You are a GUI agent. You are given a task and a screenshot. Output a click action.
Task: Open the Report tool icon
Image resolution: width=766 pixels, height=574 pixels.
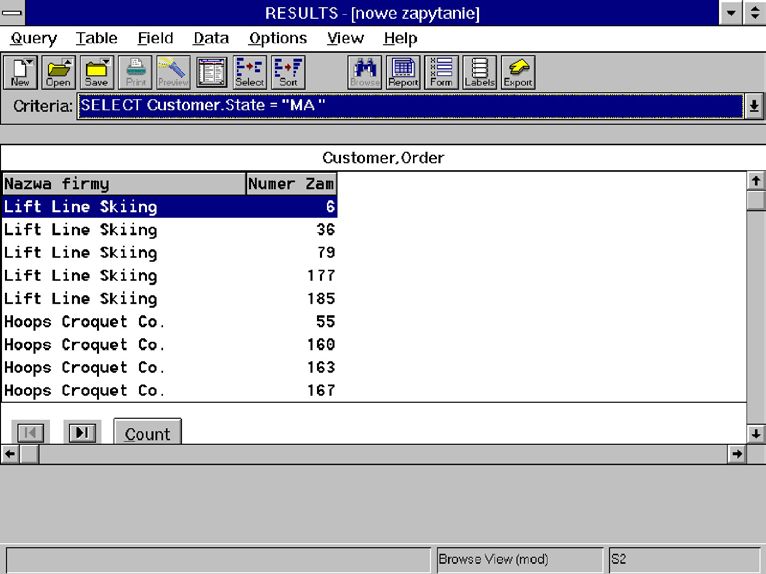pos(403,72)
